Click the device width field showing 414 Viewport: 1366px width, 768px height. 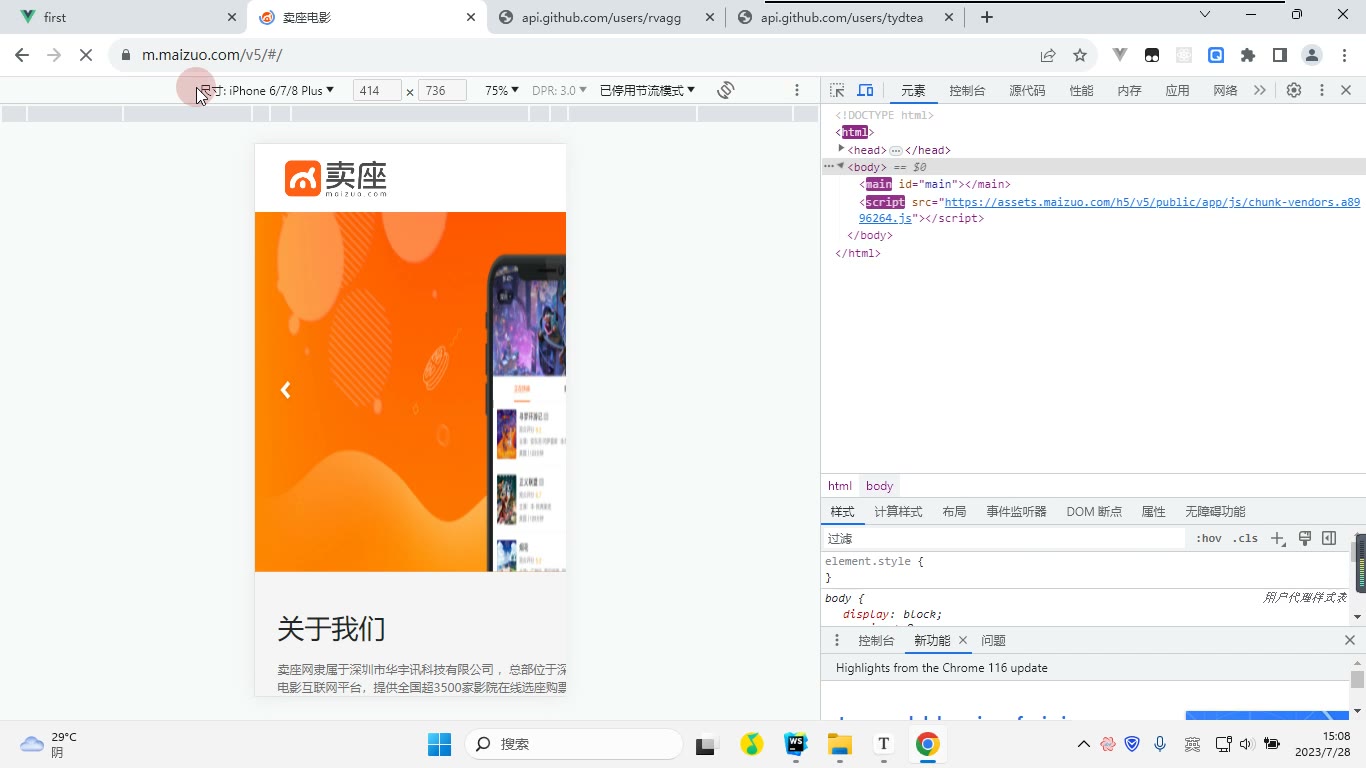coord(377,90)
